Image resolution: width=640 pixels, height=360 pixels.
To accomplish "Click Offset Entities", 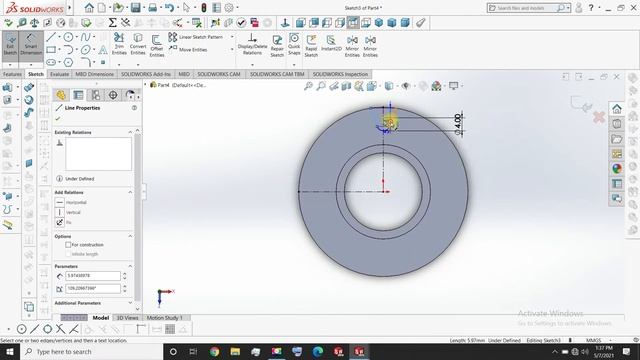I will [156, 45].
